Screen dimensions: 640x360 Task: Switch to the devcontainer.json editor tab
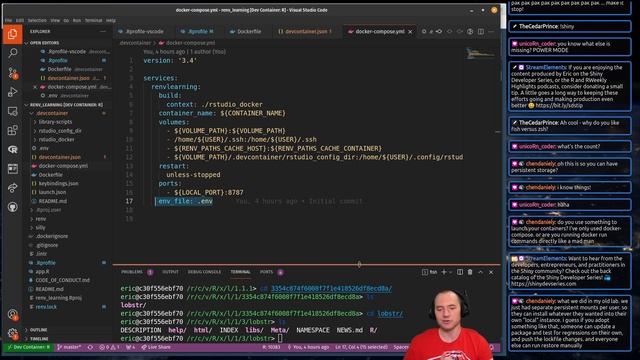tap(305, 31)
